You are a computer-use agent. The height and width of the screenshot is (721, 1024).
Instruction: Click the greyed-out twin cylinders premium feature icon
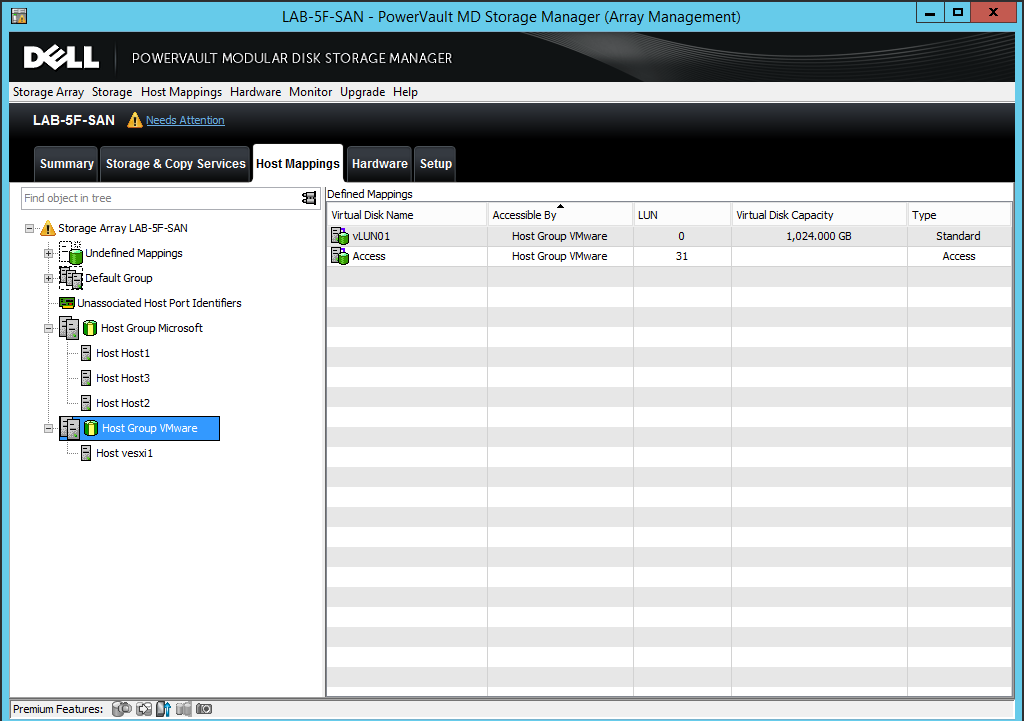point(184,709)
